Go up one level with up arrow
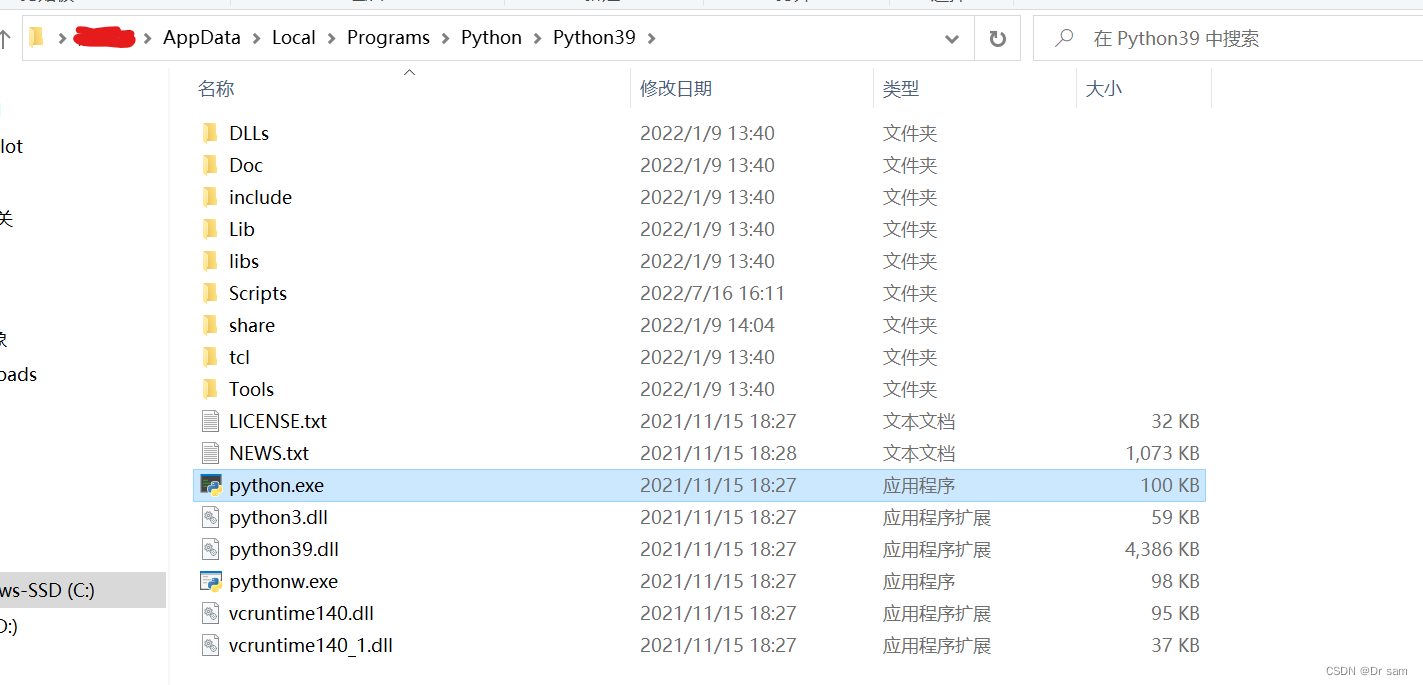This screenshot has height=685, width=1423. click(5, 38)
